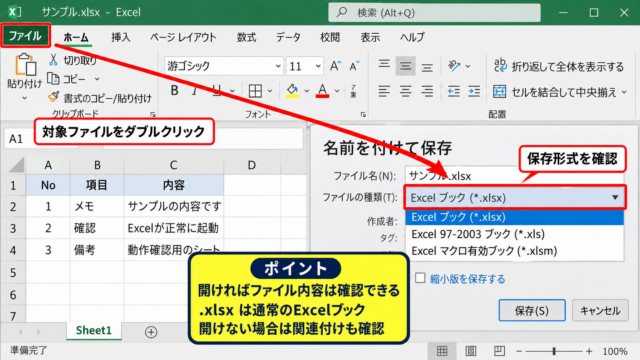Click the 保存(S) button
The height and width of the screenshot is (360, 640).
(x=532, y=311)
